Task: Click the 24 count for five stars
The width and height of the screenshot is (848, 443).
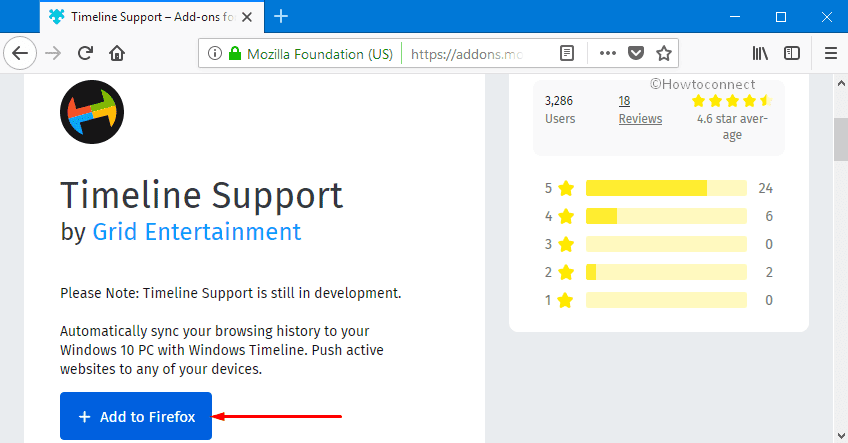Action: pyautogui.click(x=765, y=188)
